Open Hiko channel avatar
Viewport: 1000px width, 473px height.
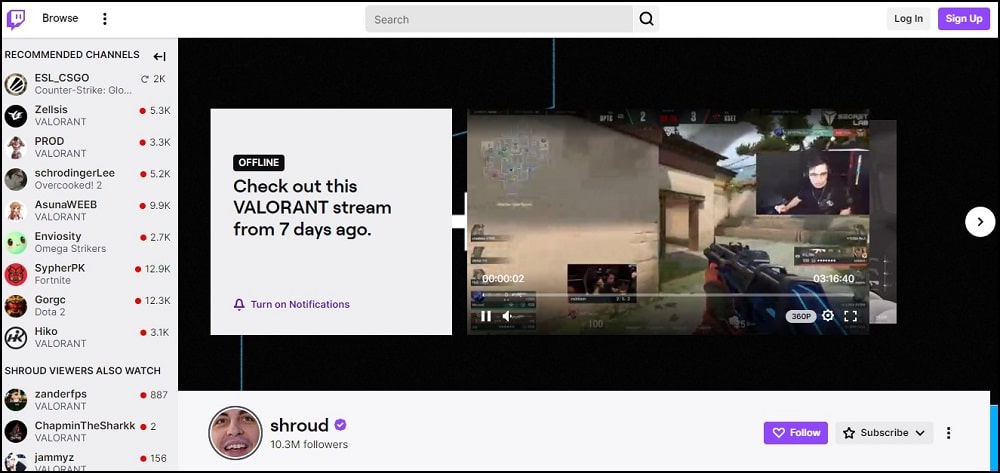tap(16, 337)
